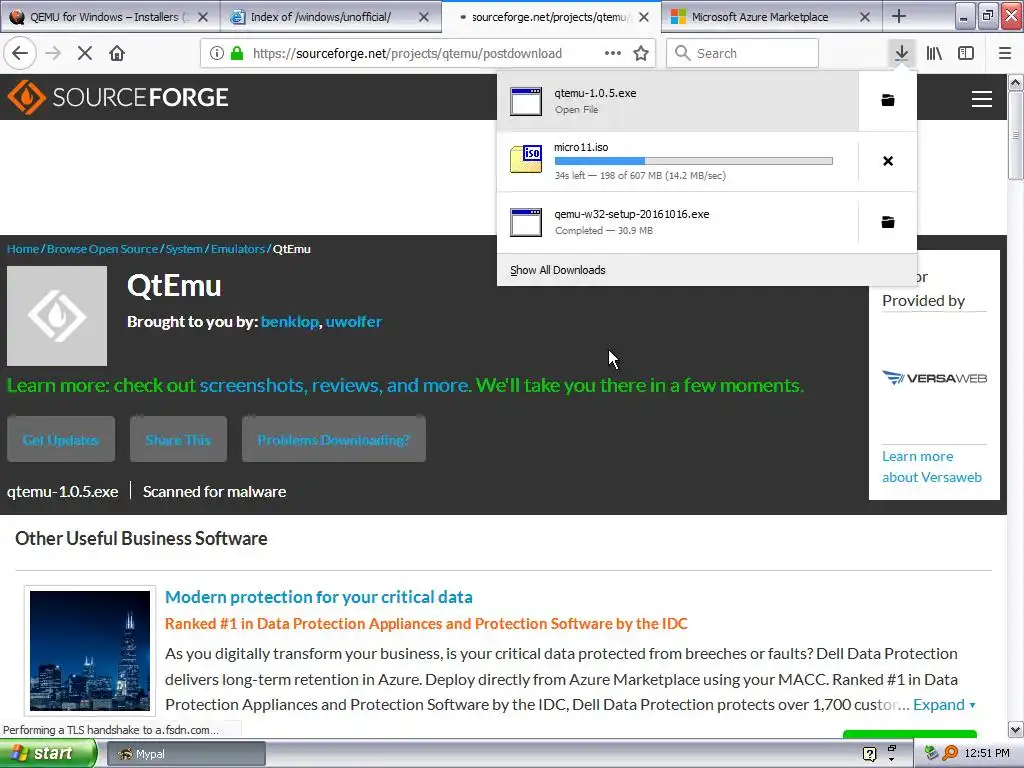The height and width of the screenshot is (768, 1024).
Task: Open the SourceForge site hamburger menu
Action: [x=982, y=99]
